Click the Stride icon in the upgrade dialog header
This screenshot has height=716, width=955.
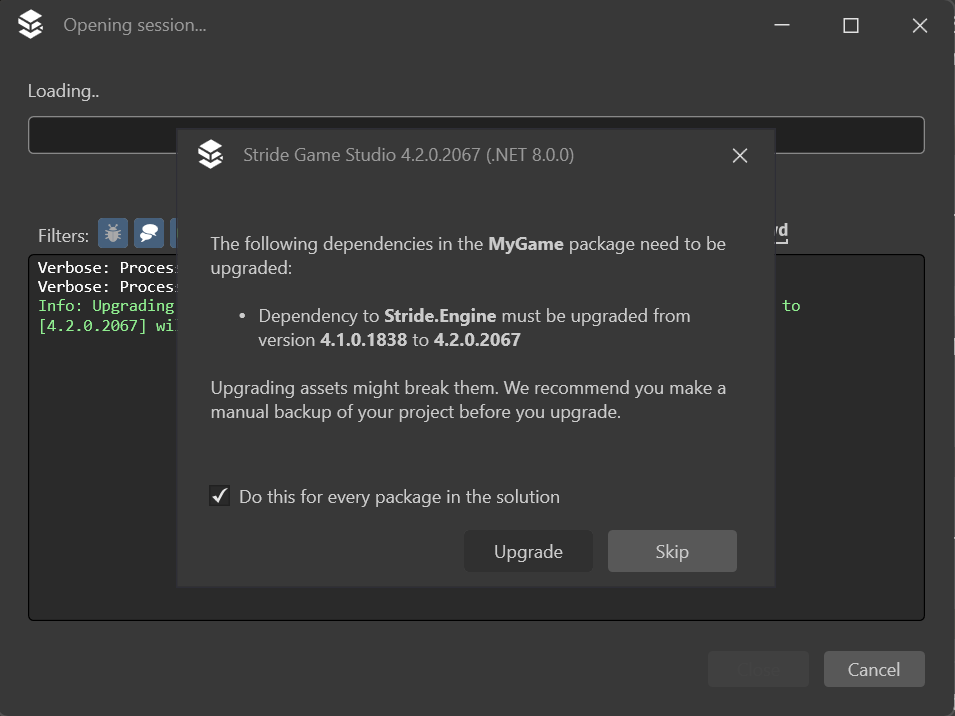pyautogui.click(x=211, y=155)
